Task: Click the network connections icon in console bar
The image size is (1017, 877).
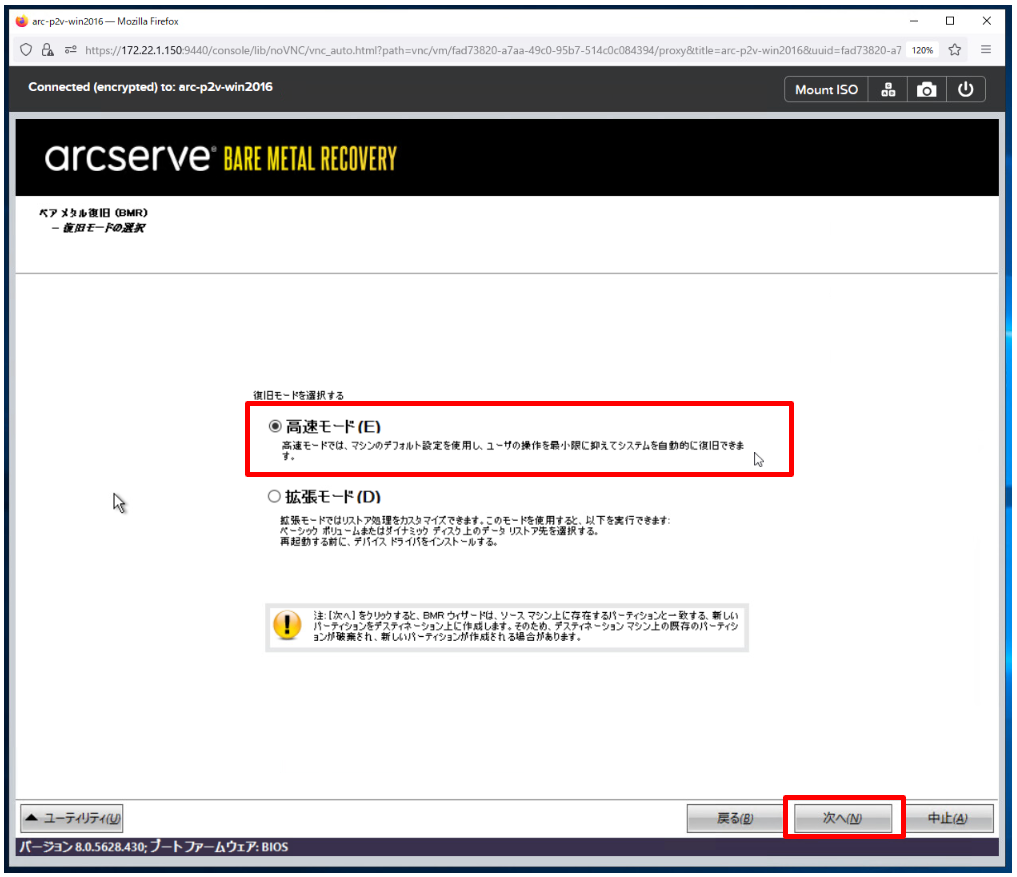Action: pyautogui.click(x=888, y=90)
